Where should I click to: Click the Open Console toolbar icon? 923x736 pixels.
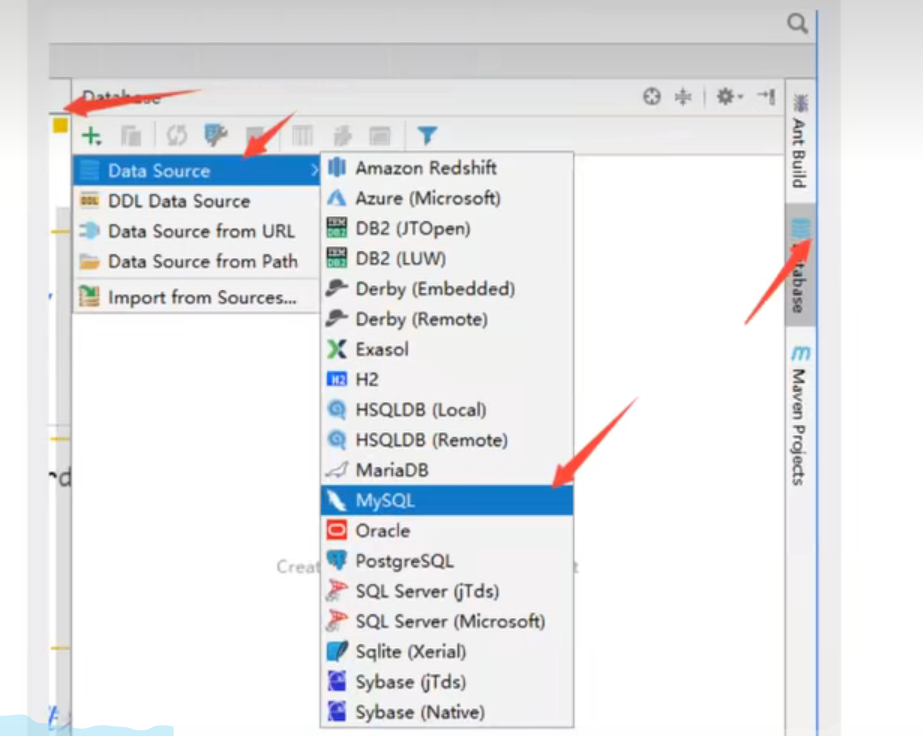[x=380, y=135]
